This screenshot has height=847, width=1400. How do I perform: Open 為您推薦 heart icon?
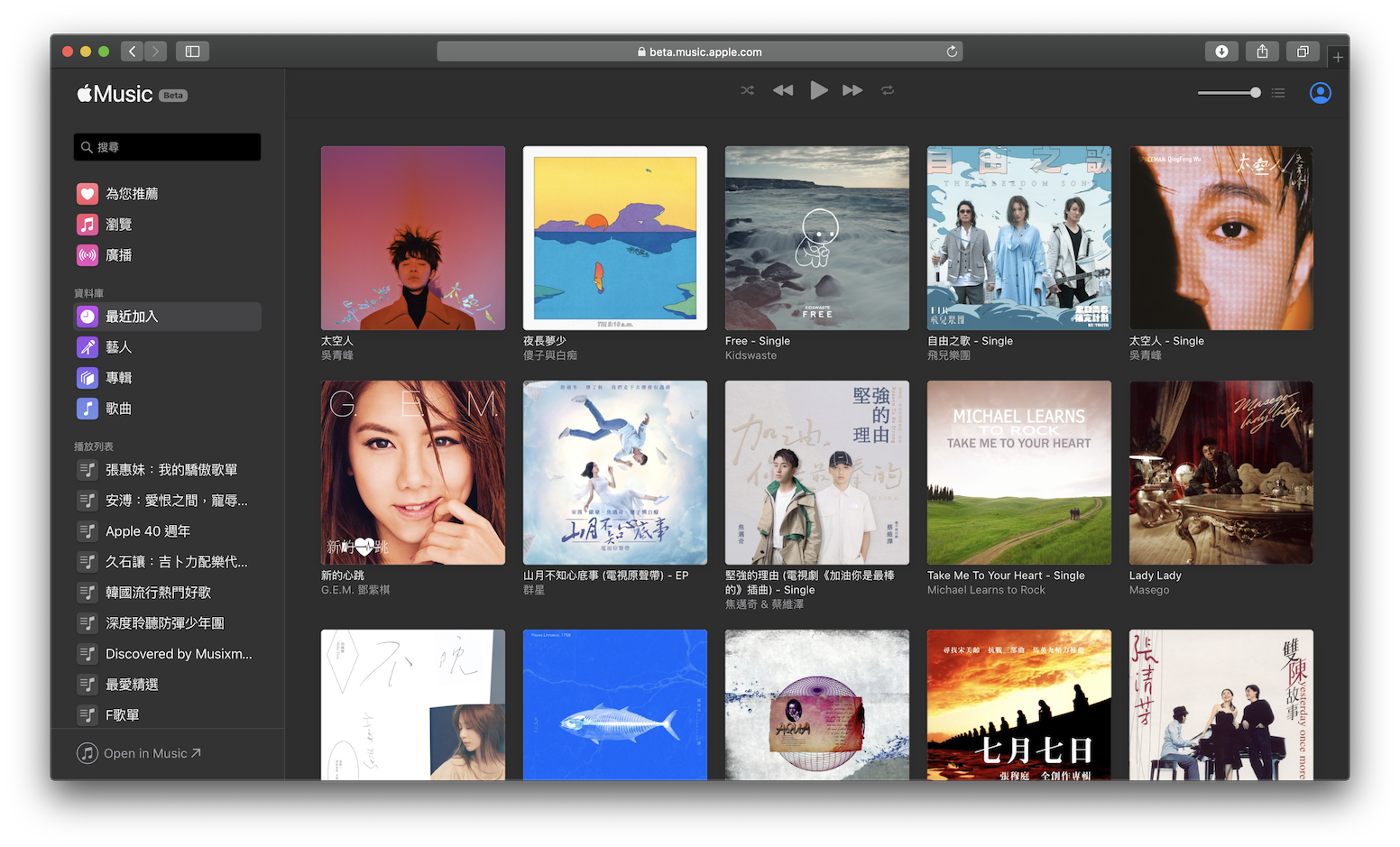click(87, 194)
